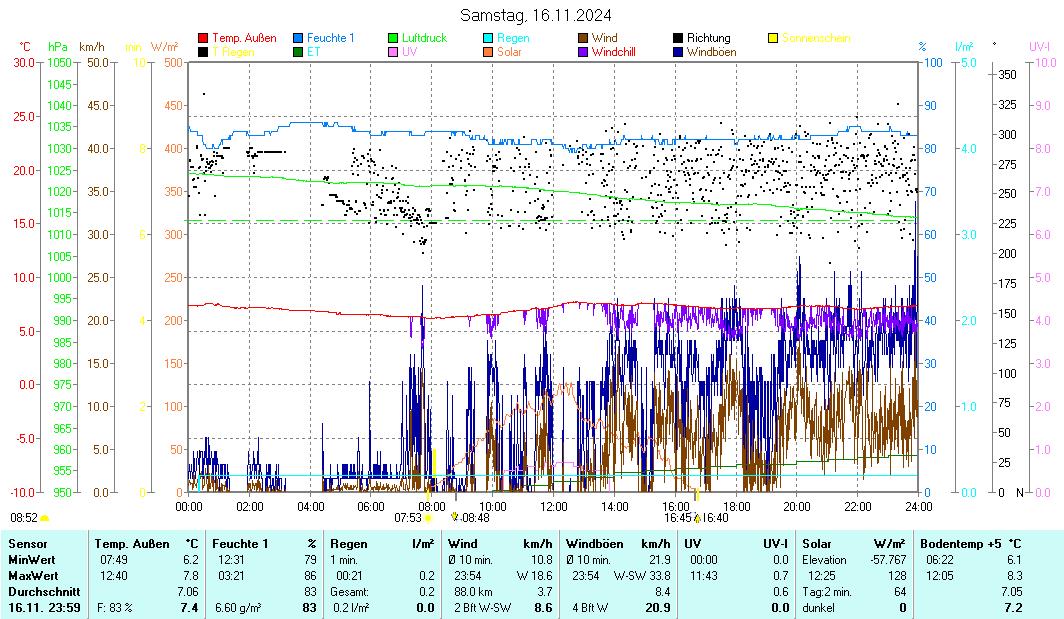Click the Samstag, 16.11.2024 chart title
This screenshot has height=619, width=1064.
coord(536,15)
